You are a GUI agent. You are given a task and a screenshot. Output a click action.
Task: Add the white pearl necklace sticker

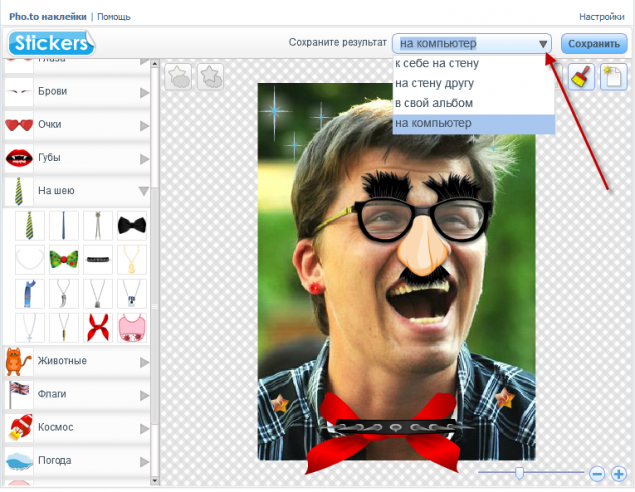tap(30, 259)
